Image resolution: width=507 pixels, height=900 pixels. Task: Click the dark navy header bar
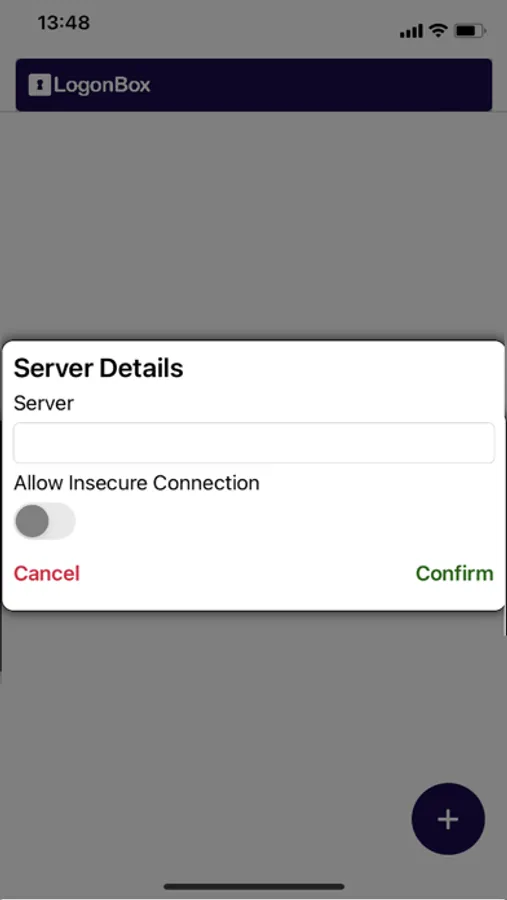(x=254, y=84)
